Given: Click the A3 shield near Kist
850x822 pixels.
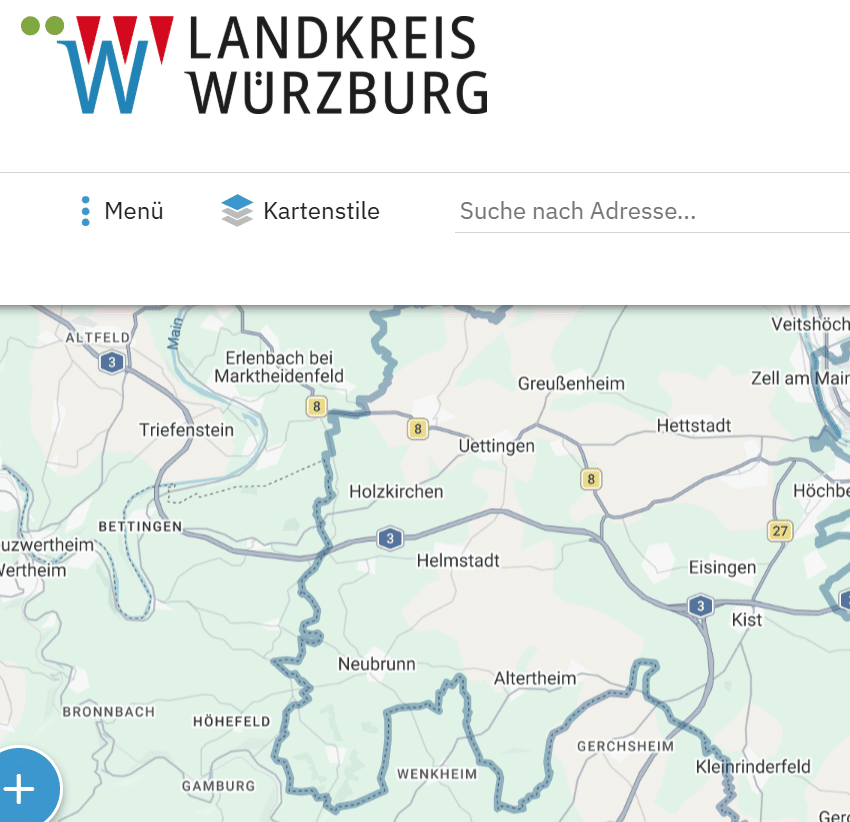Looking at the screenshot, I should (700, 606).
